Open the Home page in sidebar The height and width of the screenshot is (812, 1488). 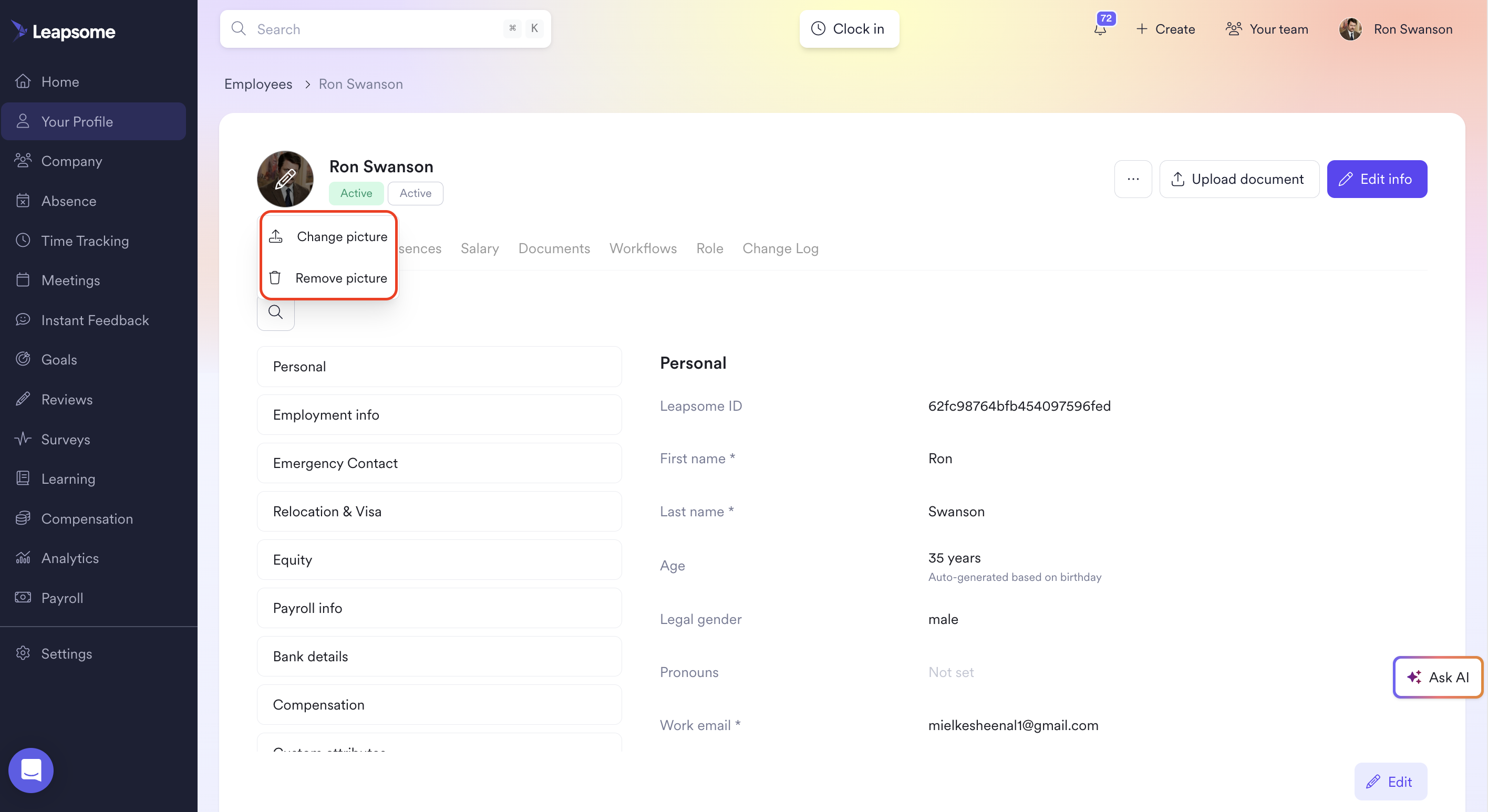tap(94, 81)
